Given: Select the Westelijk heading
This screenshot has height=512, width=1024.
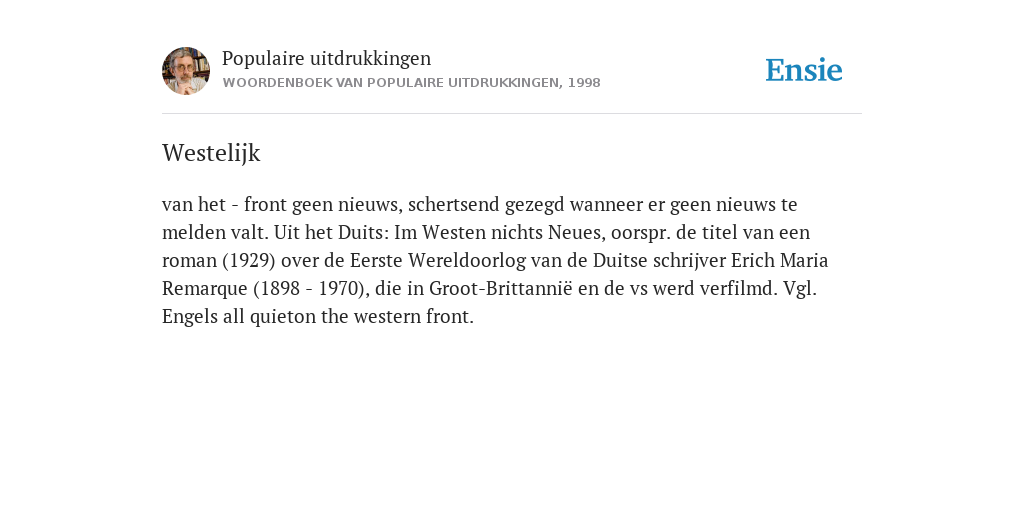Looking at the screenshot, I should [211, 153].
